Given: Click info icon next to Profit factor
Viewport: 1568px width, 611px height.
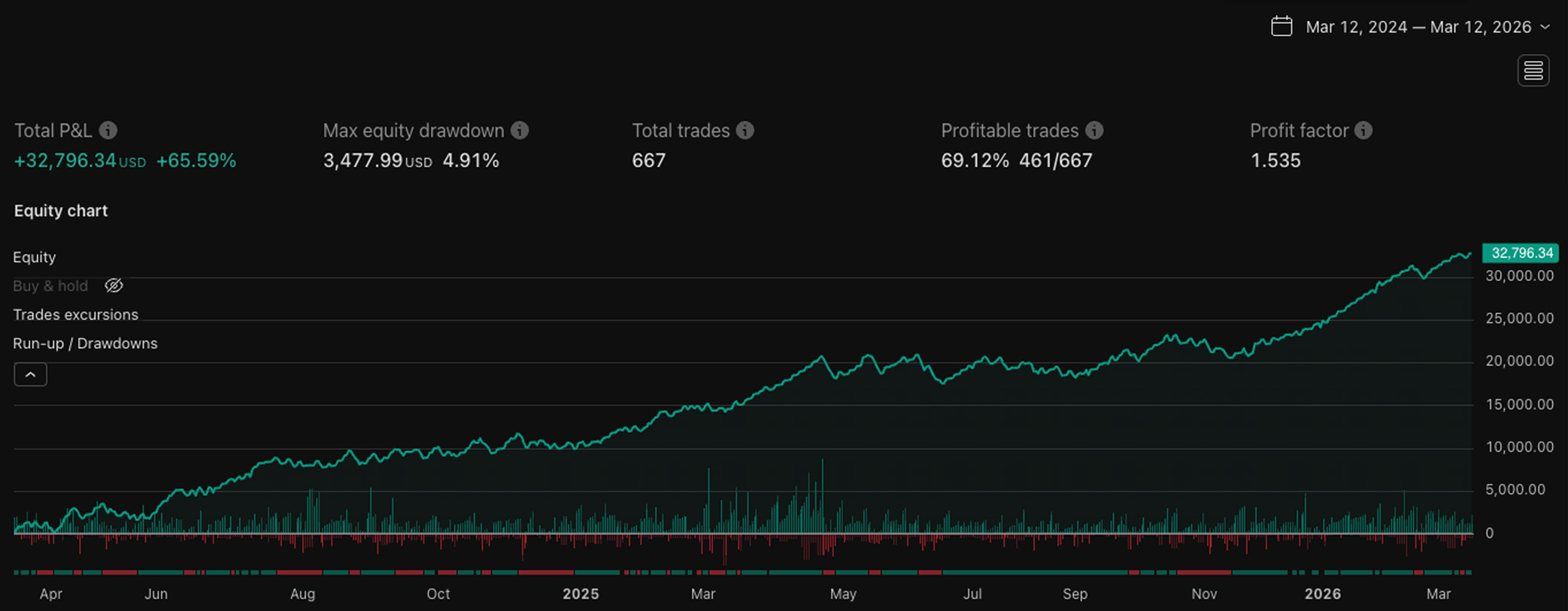Looking at the screenshot, I should (x=1363, y=131).
